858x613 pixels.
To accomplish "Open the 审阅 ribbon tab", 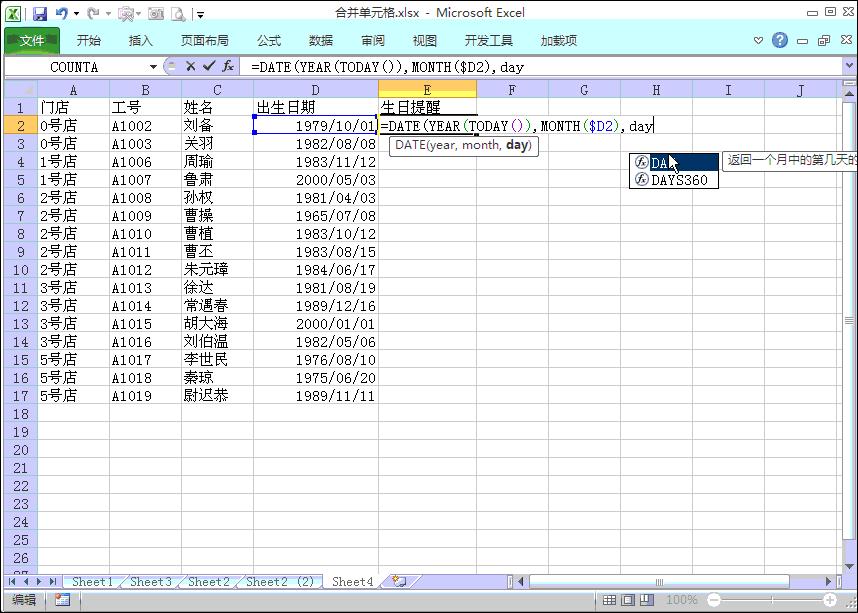I will point(373,41).
